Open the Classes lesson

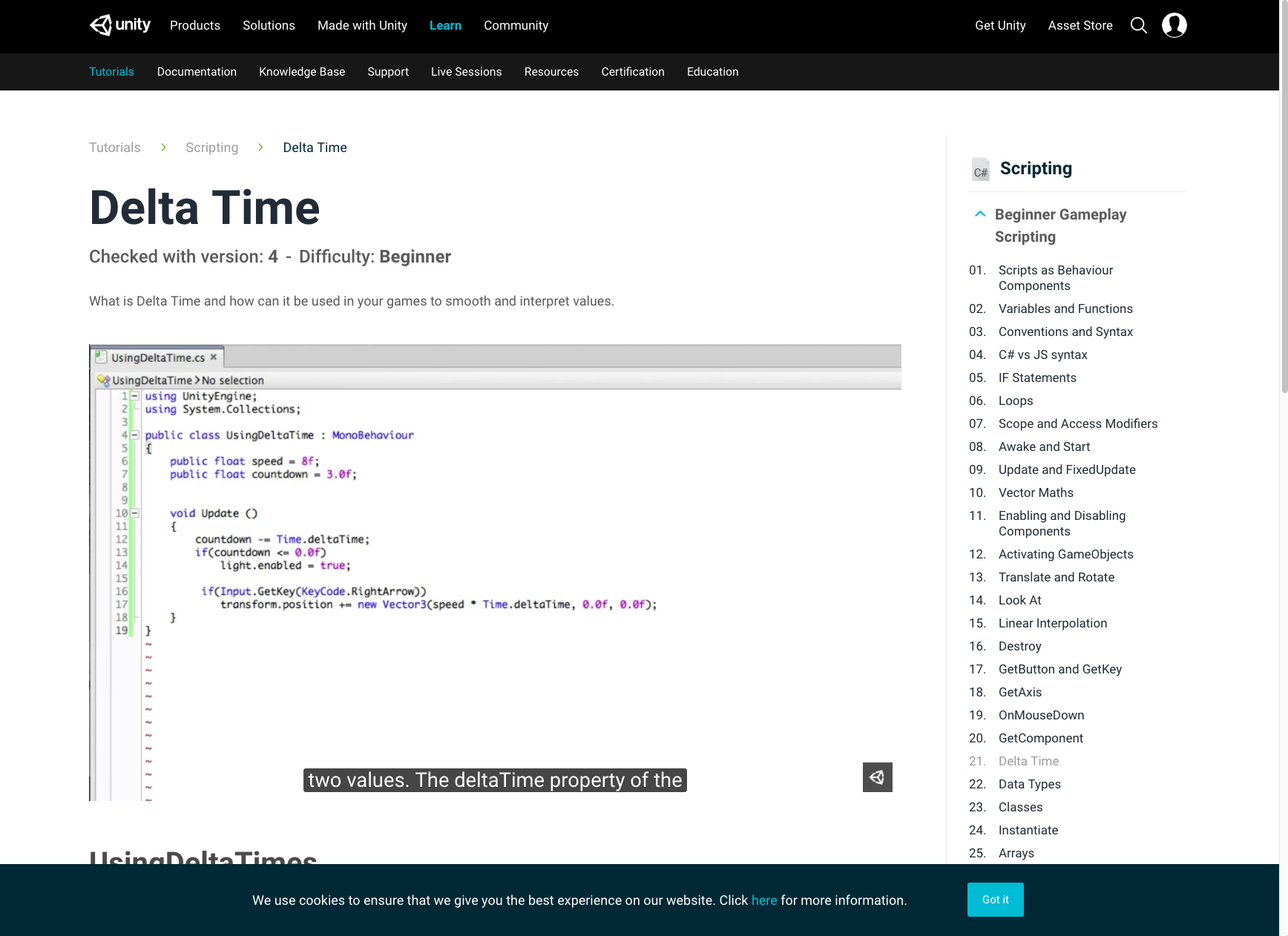1020,807
